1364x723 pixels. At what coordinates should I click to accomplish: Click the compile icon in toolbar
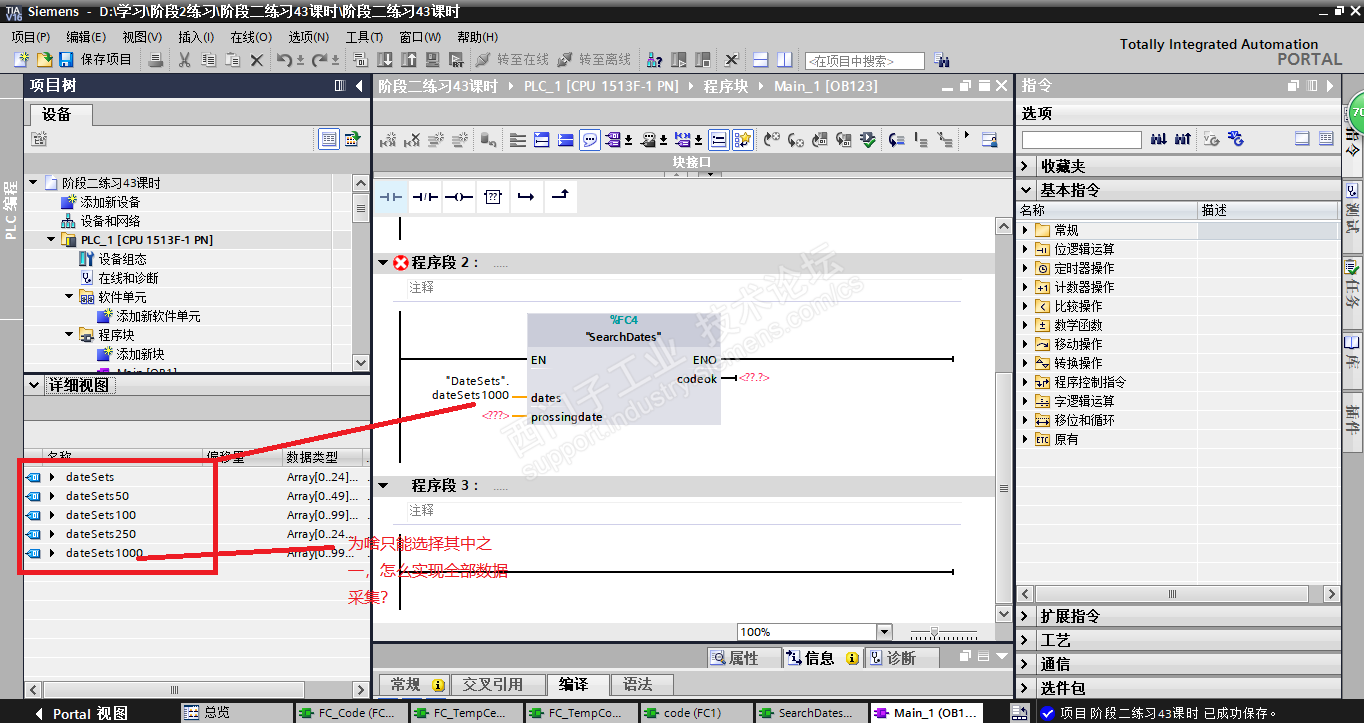tap(361, 60)
